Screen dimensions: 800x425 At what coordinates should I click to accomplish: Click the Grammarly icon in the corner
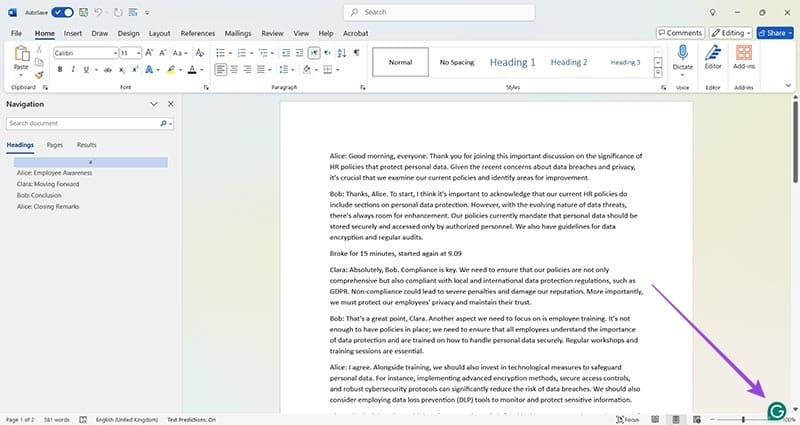(775, 410)
